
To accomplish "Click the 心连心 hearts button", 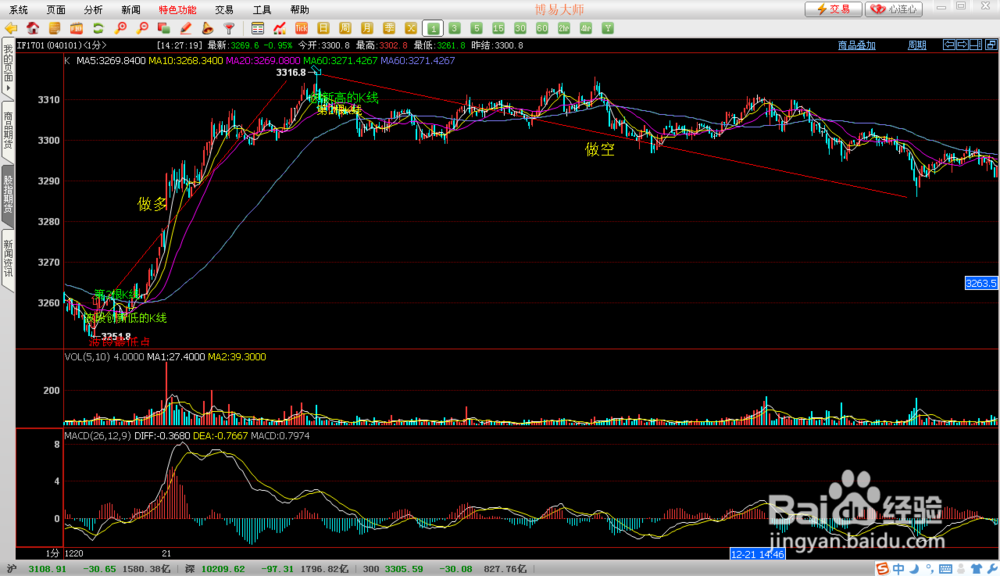I will [894, 9].
